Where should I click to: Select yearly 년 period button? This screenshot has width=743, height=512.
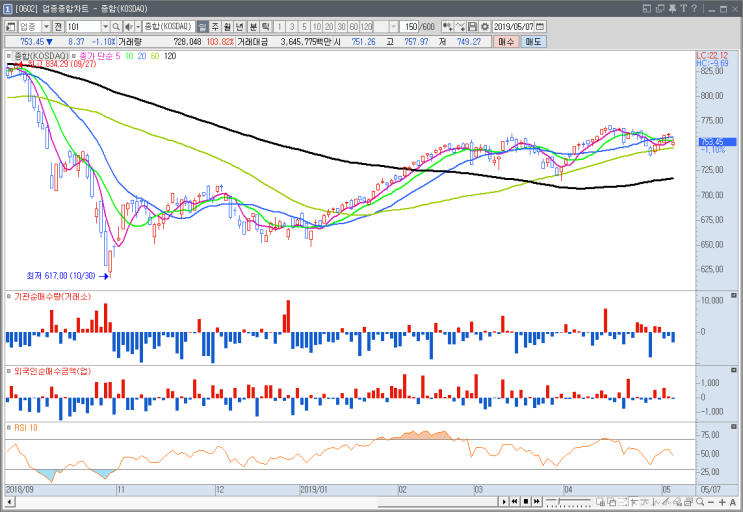click(240, 27)
